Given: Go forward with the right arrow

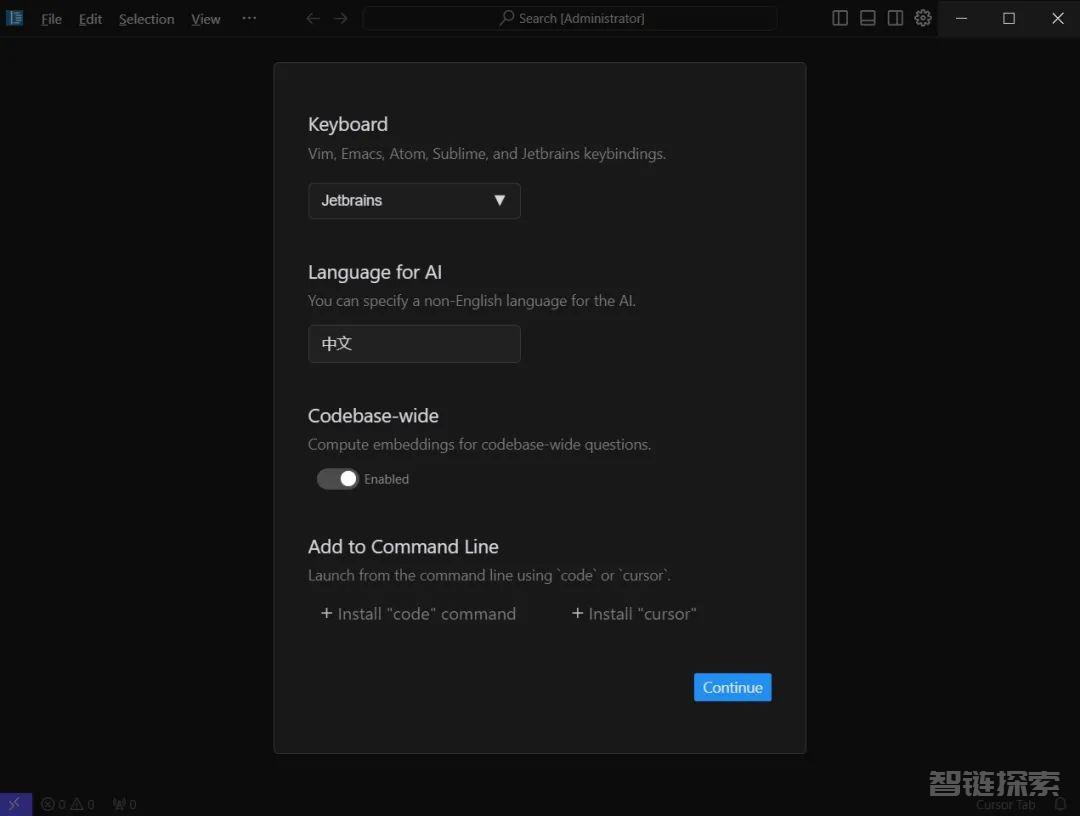Looking at the screenshot, I should (x=341, y=18).
